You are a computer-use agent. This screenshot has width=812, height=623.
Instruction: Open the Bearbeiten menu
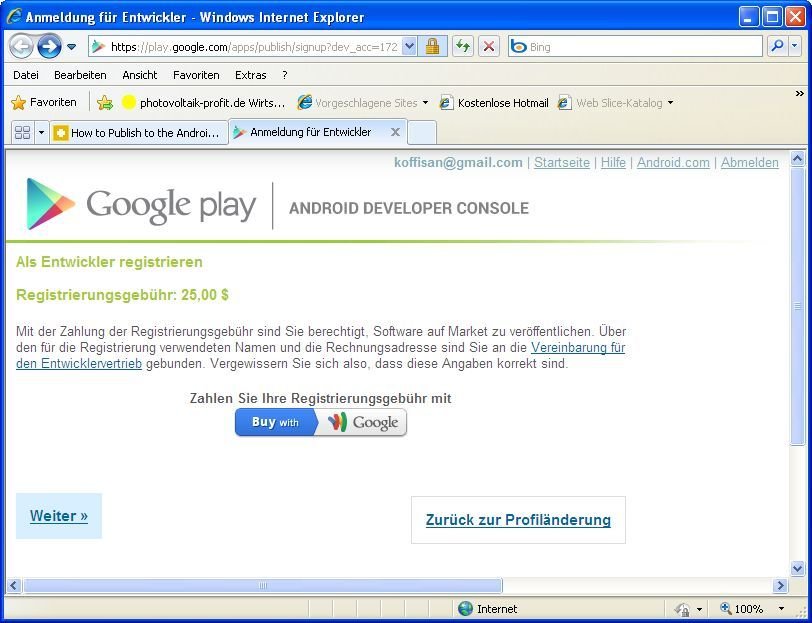click(80, 75)
